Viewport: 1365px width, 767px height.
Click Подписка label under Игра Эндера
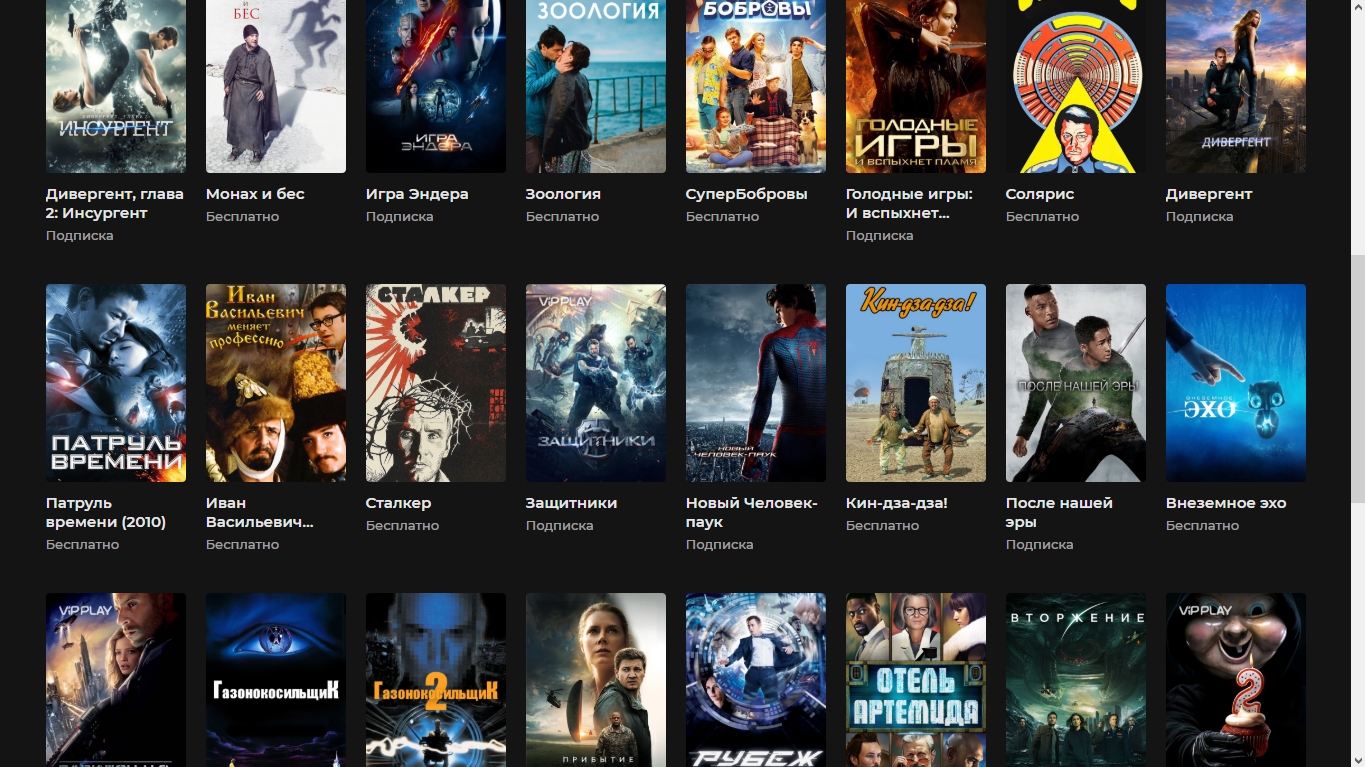click(x=399, y=217)
